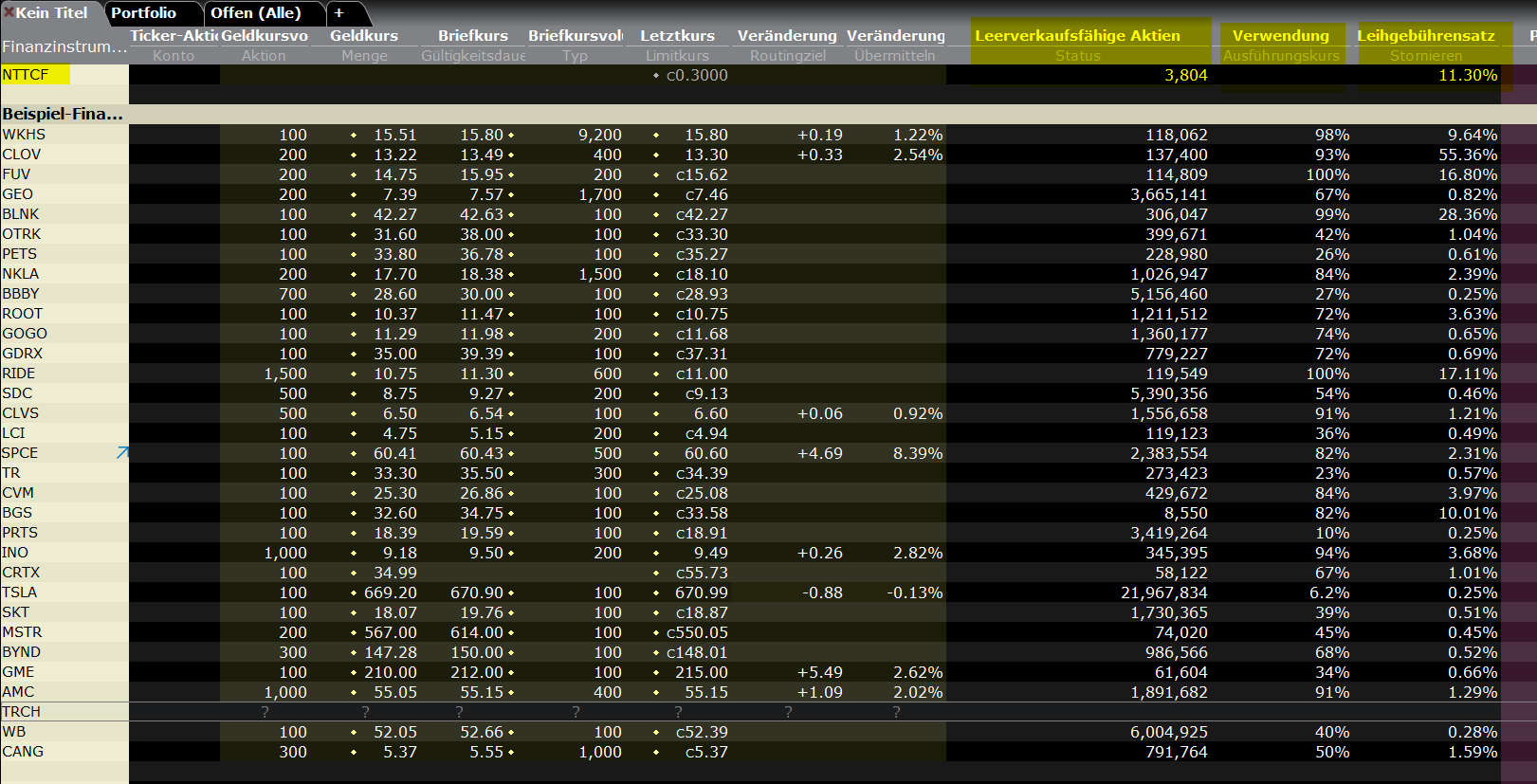This screenshot has width=1537, height=784.
Task: Select the Ticker-Aktion column header
Action: pos(174,36)
